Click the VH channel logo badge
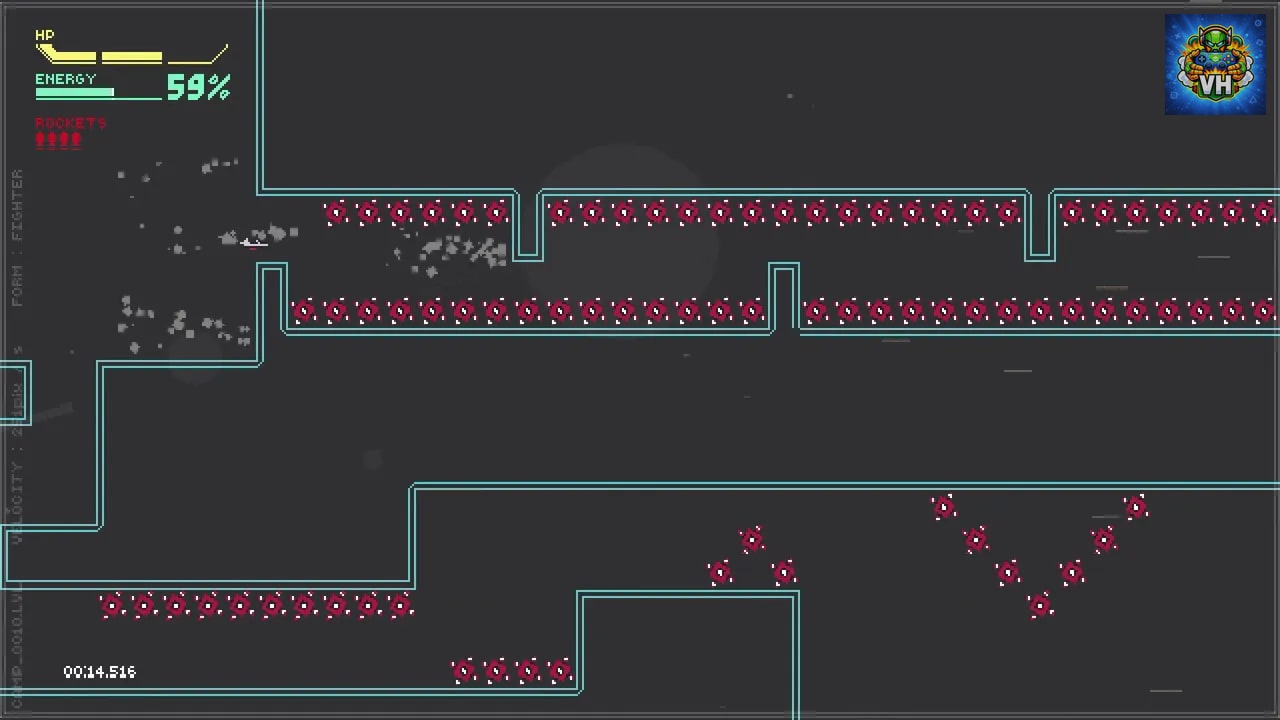This screenshot has height=720, width=1280. pyautogui.click(x=1215, y=64)
